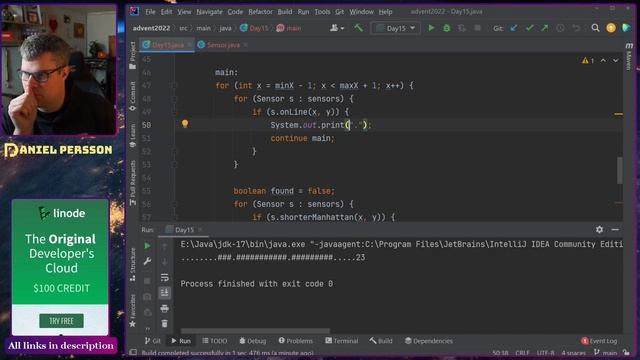Open the Problems tool window
The width and height of the screenshot is (640, 360).
[x=296, y=341]
